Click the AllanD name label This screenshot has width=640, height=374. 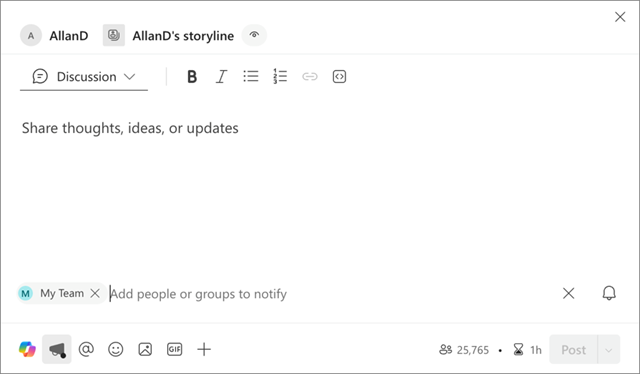(69, 36)
